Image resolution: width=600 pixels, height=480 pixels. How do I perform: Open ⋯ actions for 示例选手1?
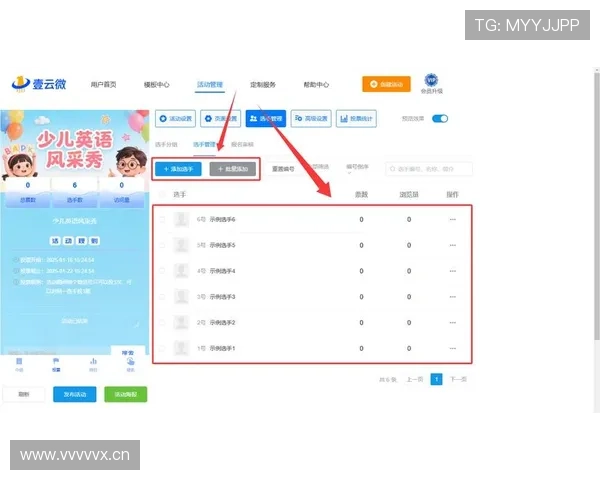[453, 348]
